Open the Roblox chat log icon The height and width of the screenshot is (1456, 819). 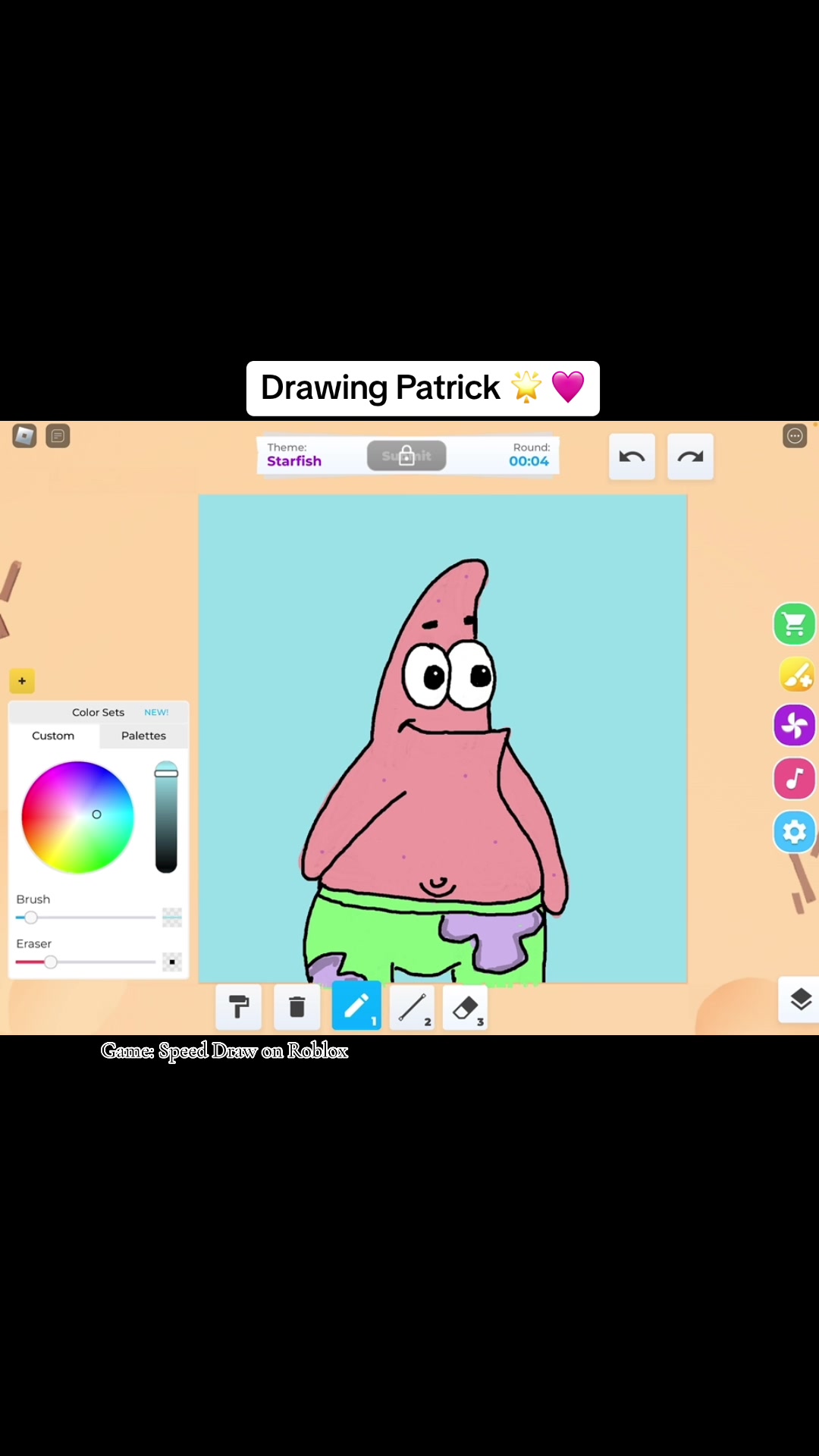[x=58, y=436]
